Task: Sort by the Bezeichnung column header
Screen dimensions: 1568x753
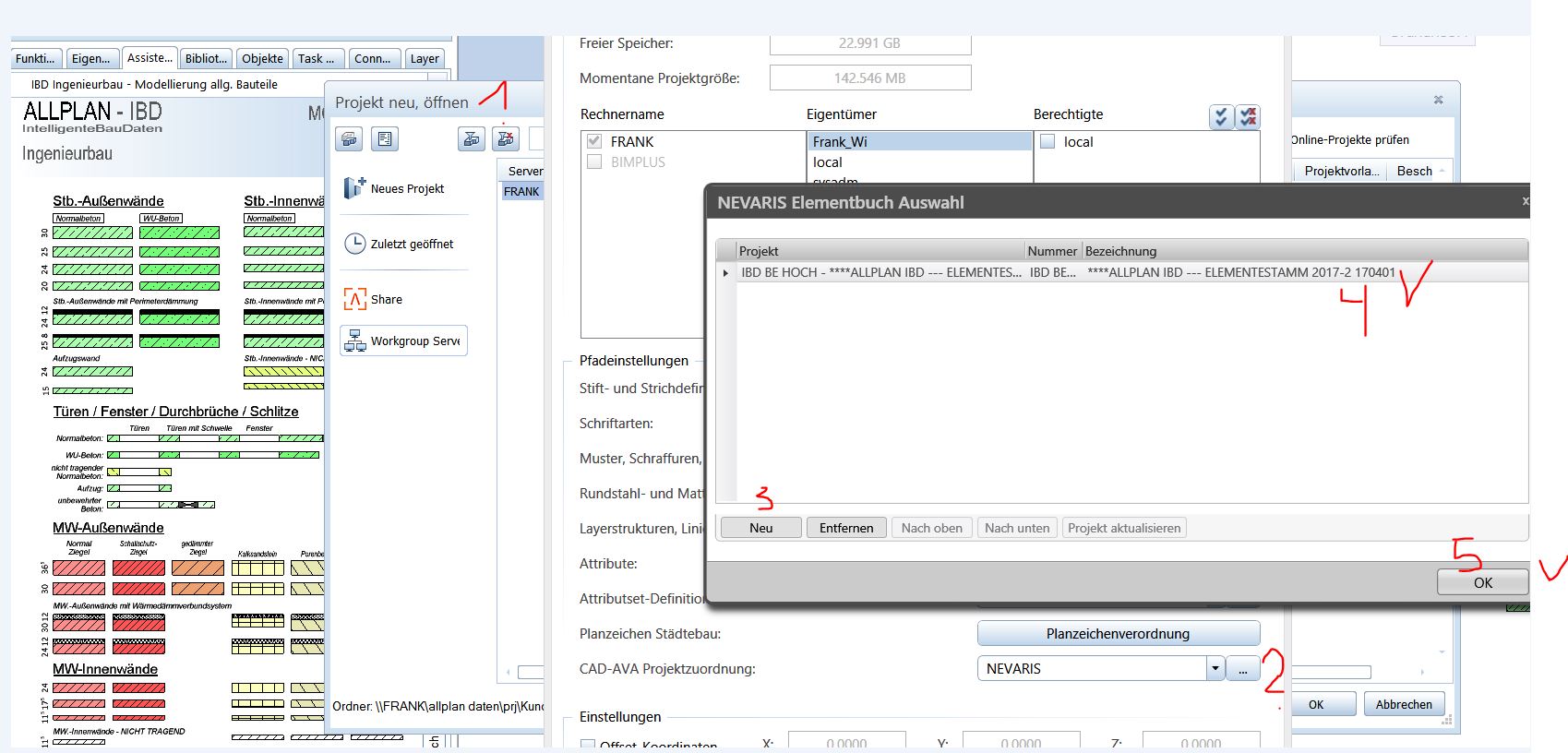Action: [x=1305, y=251]
